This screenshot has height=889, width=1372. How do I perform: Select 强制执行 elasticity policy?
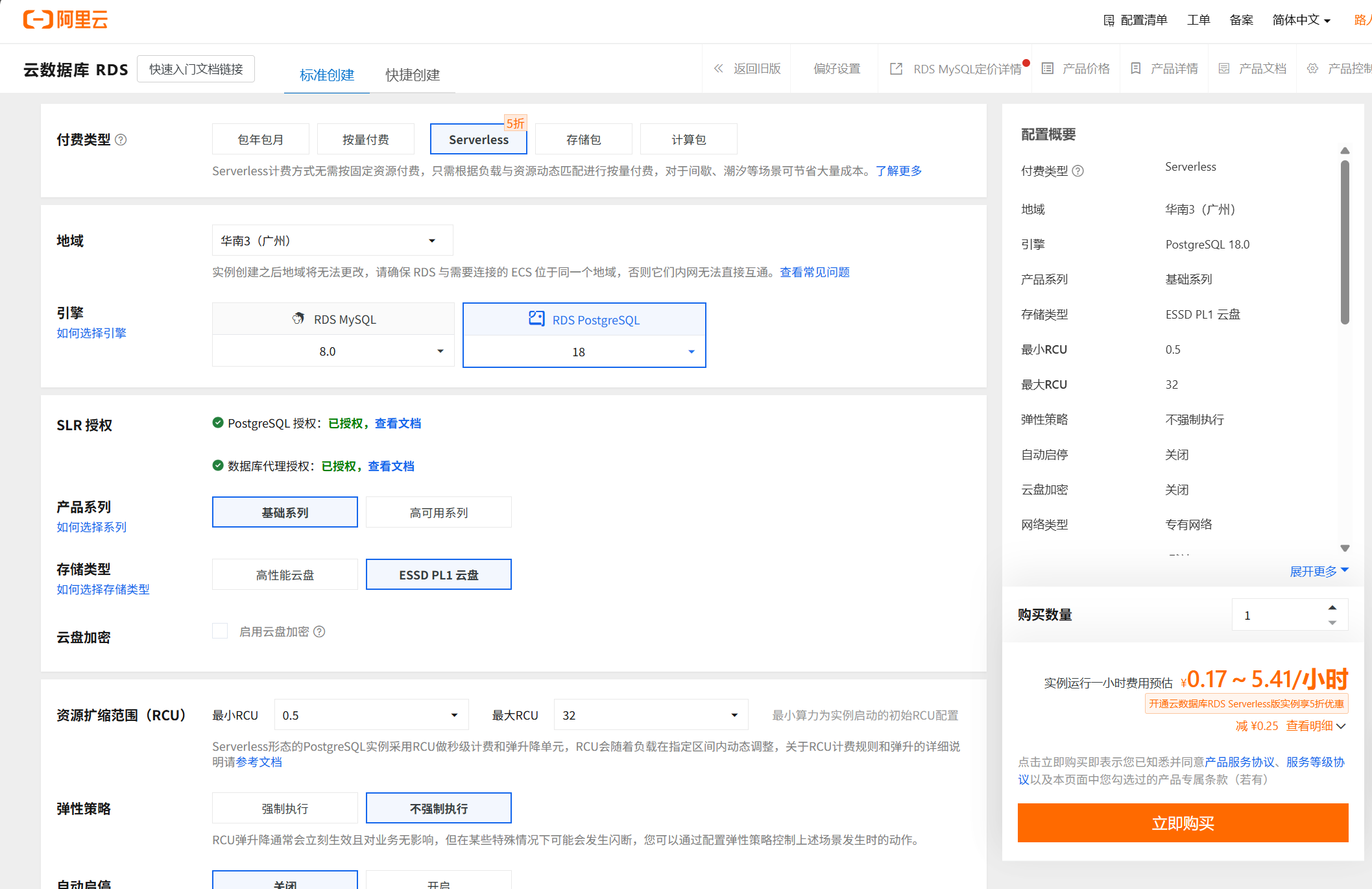pyautogui.click(x=285, y=808)
